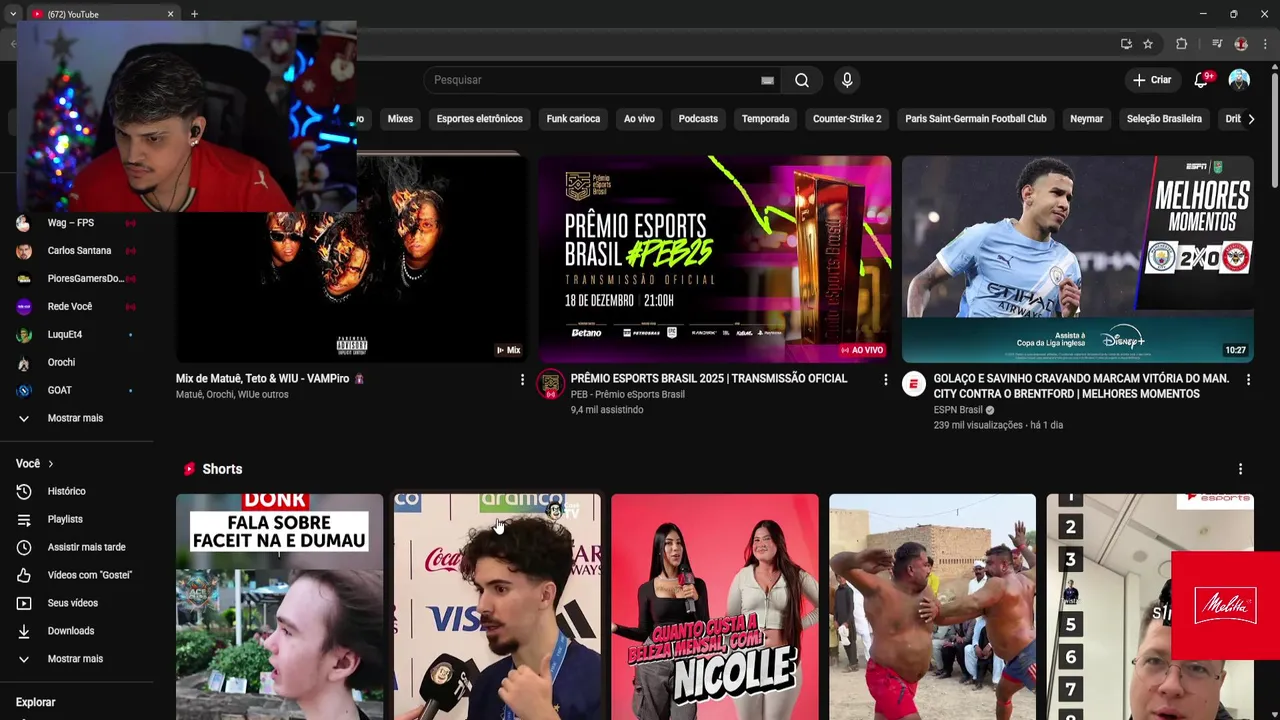Image resolution: width=1280 pixels, height=720 pixels.
Task: Select the Mixes filter chip
Action: coord(400,119)
